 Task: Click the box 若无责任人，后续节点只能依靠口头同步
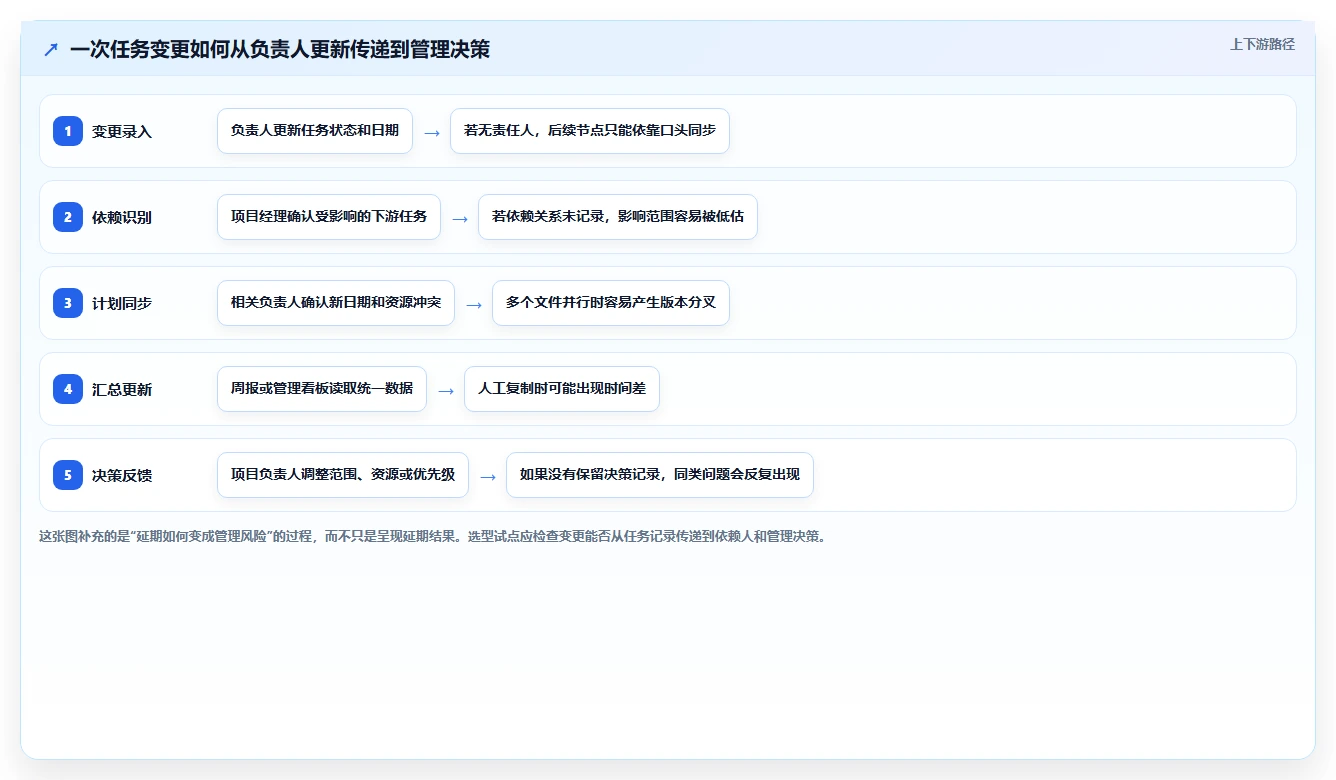[590, 131]
